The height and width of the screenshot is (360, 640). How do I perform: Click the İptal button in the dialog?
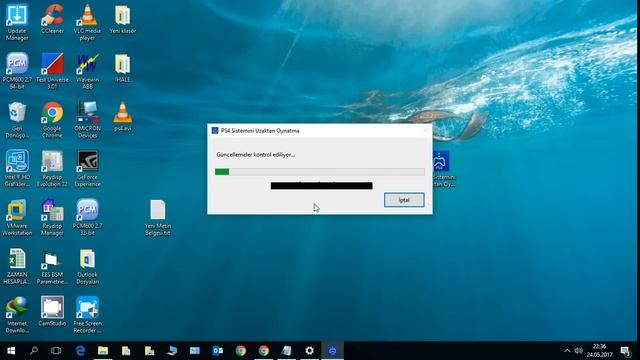tap(404, 200)
